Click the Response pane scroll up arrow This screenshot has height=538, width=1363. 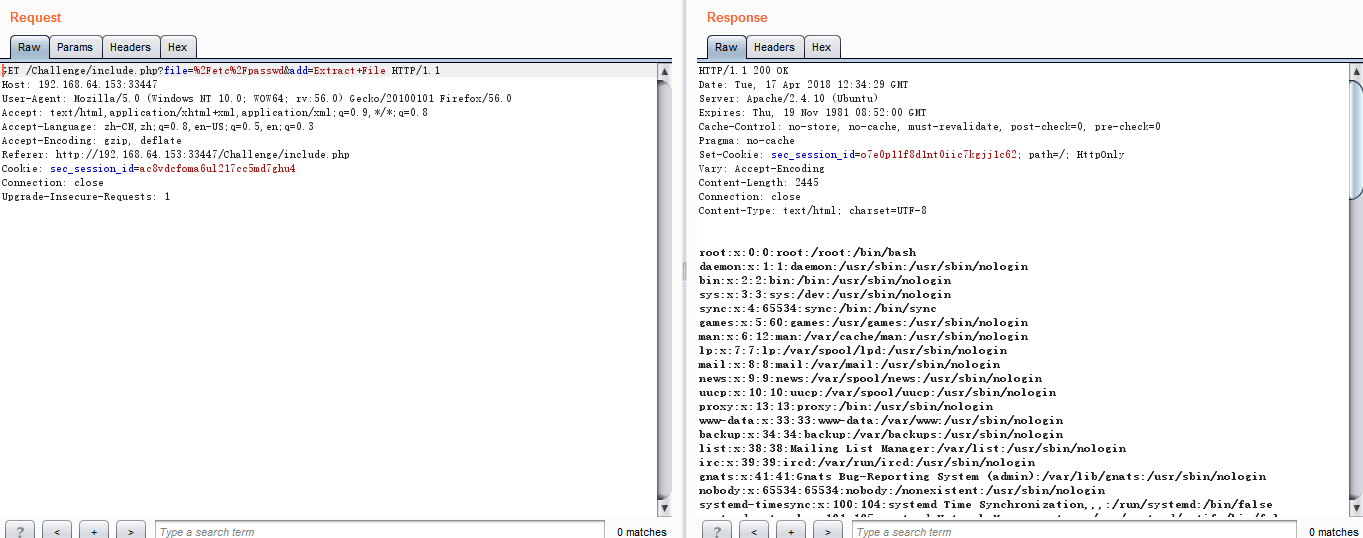[x=1356, y=71]
